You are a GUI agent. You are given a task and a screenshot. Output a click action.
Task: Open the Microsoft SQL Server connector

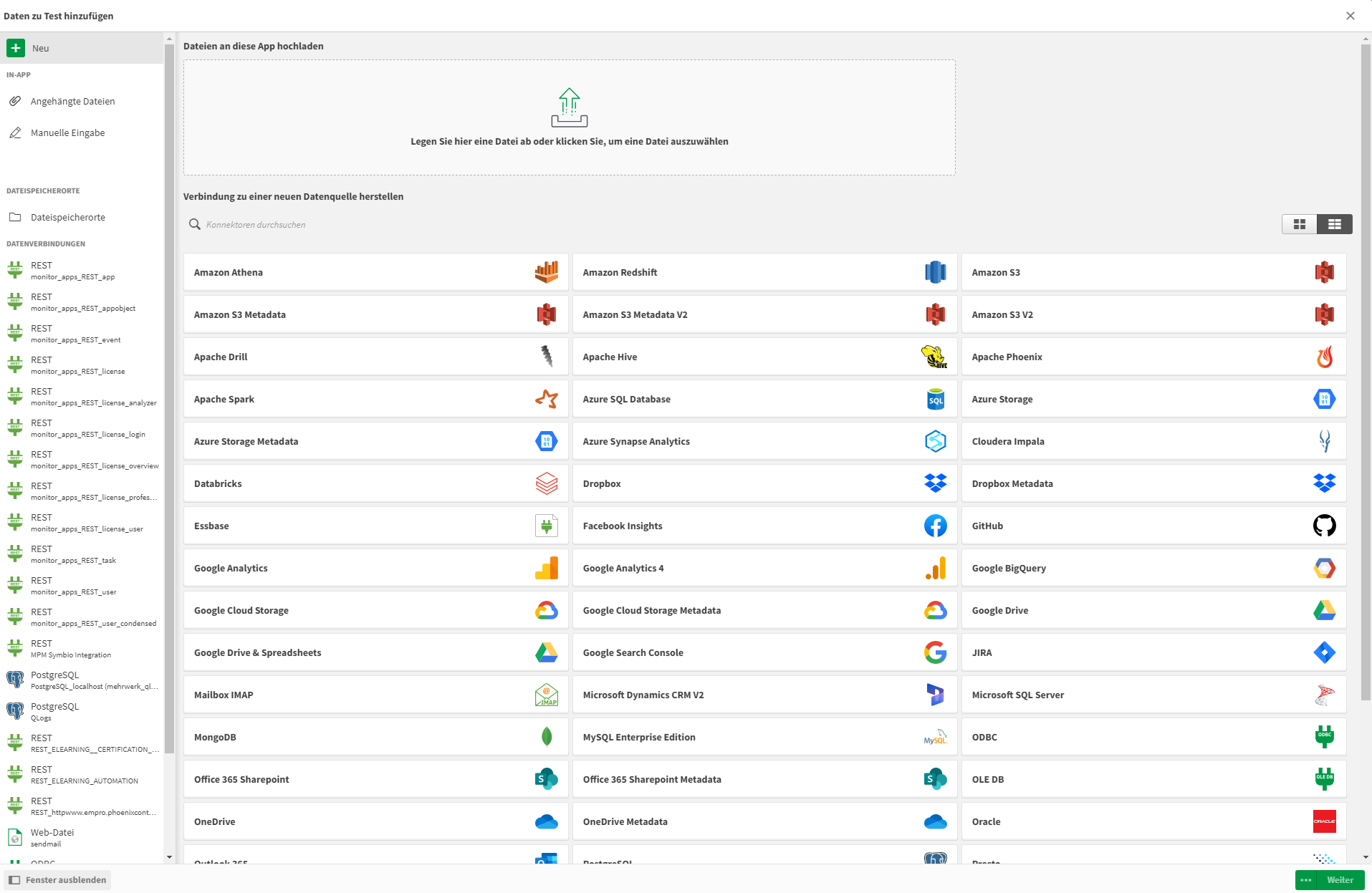(1153, 695)
